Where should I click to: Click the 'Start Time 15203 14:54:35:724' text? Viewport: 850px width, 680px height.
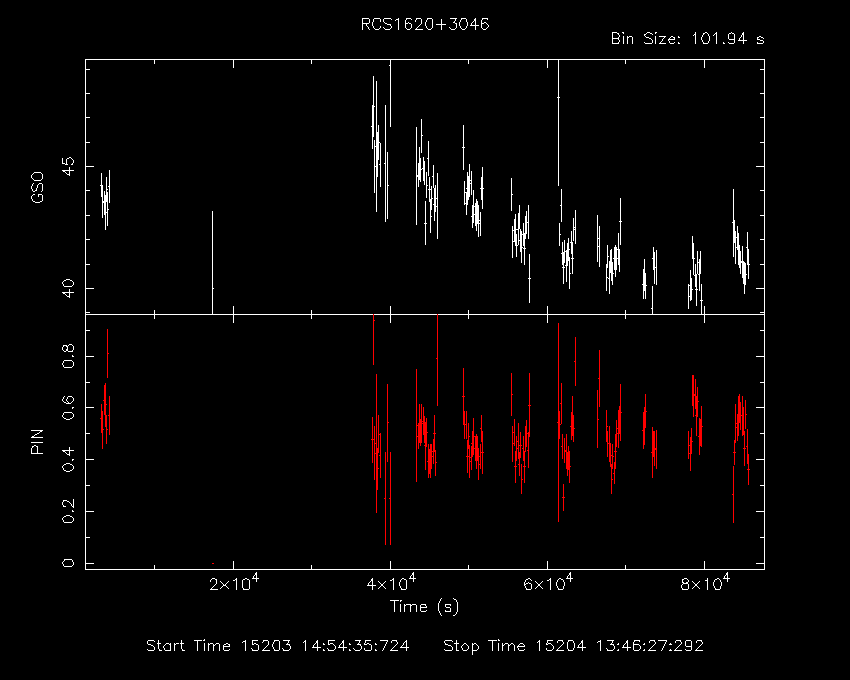(278, 646)
